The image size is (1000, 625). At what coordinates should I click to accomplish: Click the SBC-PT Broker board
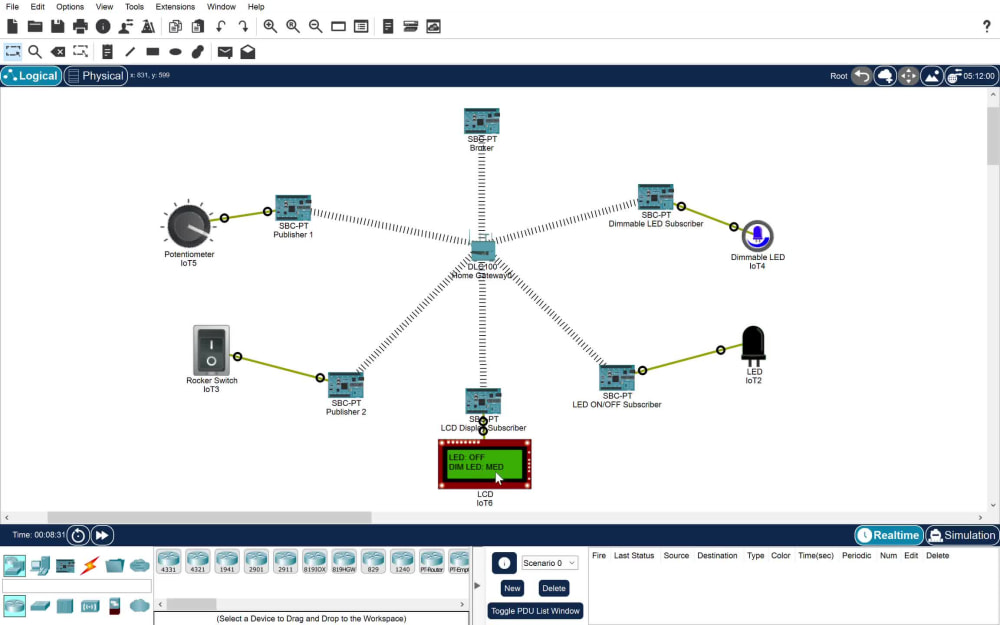[482, 121]
